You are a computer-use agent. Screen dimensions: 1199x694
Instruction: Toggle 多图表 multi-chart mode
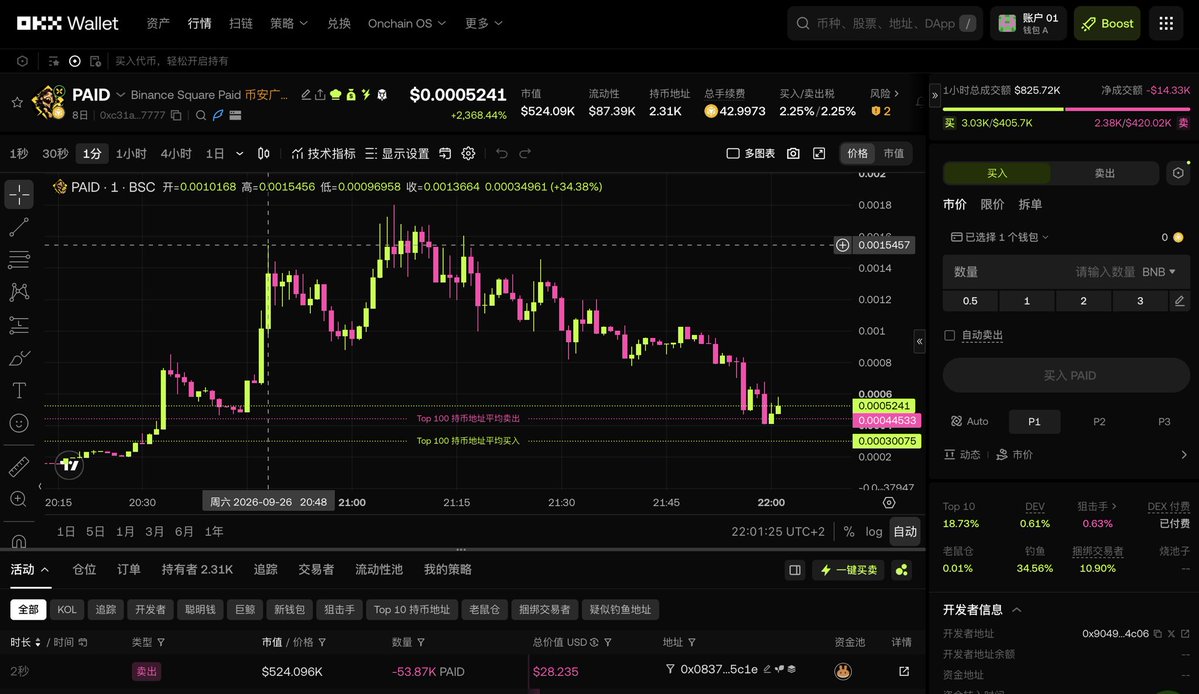[x=750, y=154]
